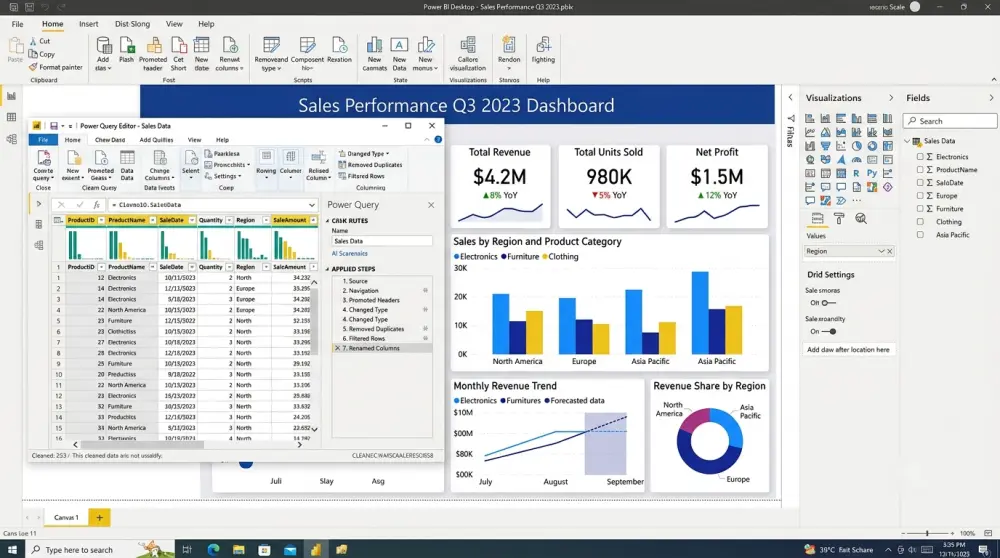Open the Help ribbon tab
The image size is (1000, 558).
(x=206, y=24)
